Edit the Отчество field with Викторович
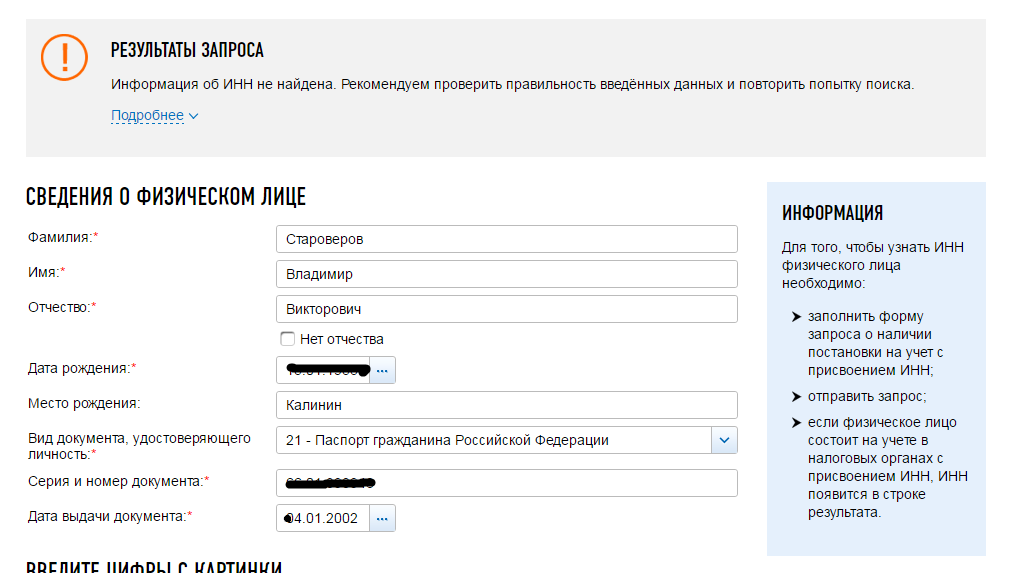Image resolution: width=1017 pixels, height=573 pixels. click(506, 309)
